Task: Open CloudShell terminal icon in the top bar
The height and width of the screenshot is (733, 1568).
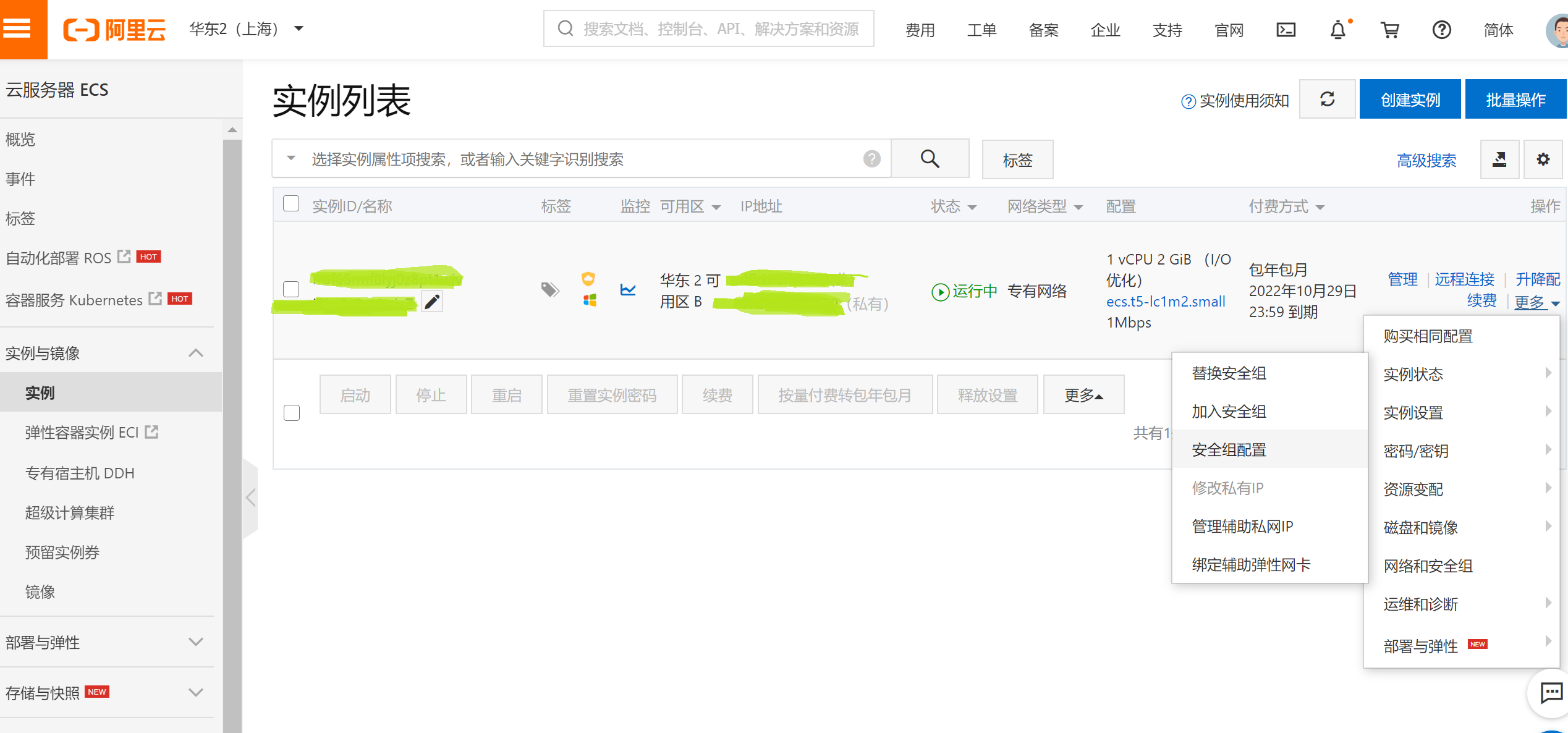Action: pyautogui.click(x=1286, y=29)
